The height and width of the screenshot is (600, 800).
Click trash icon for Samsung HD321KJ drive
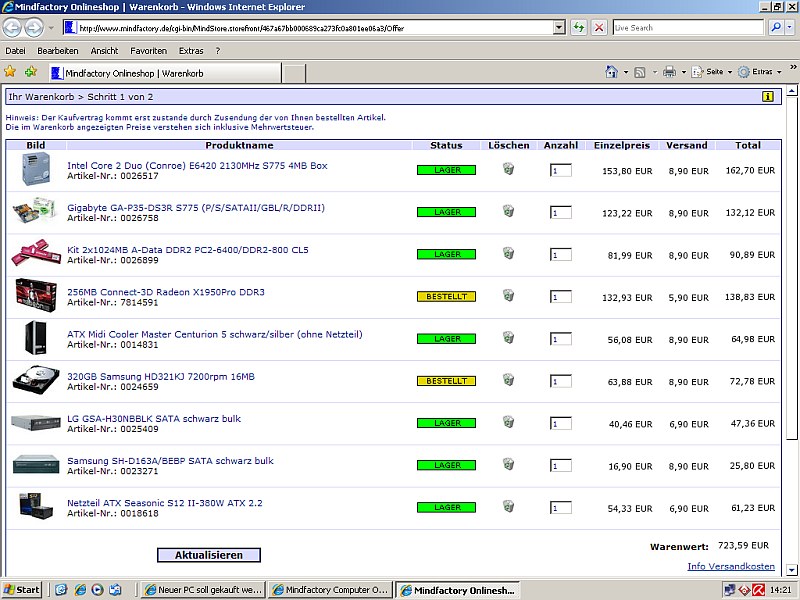pyautogui.click(x=508, y=380)
